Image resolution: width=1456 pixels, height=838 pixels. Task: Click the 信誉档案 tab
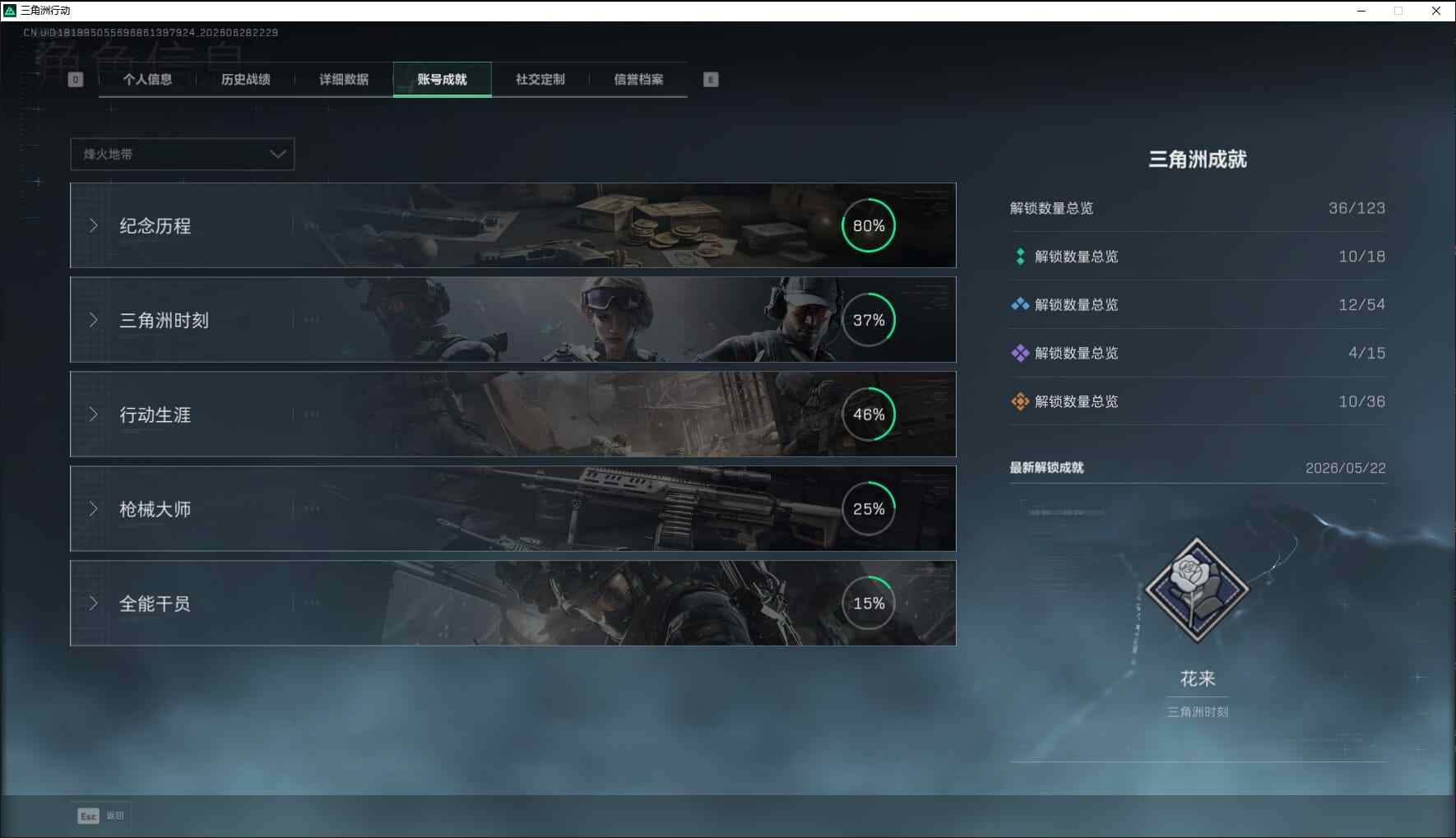coord(638,80)
